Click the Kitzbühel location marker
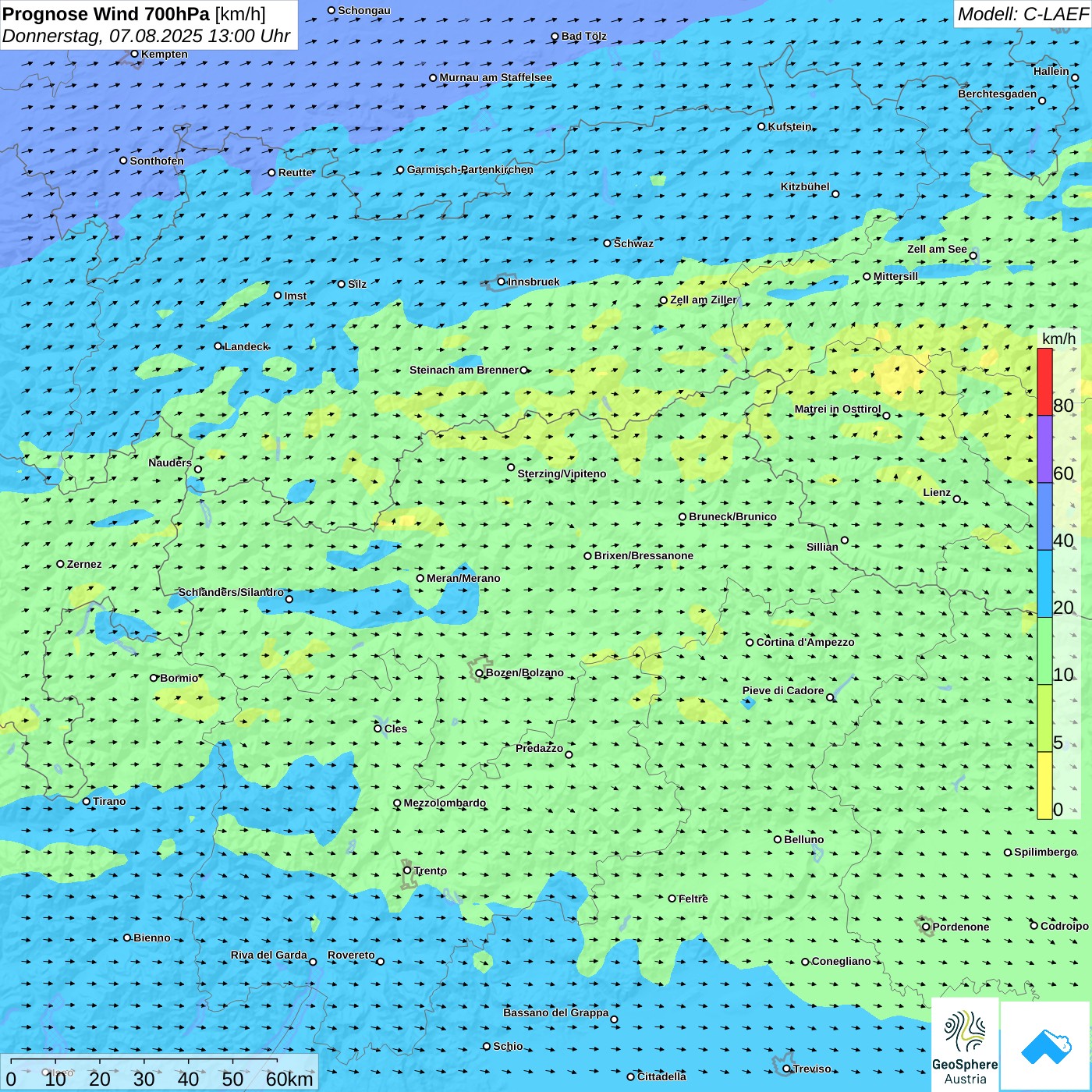 (835, 194)
